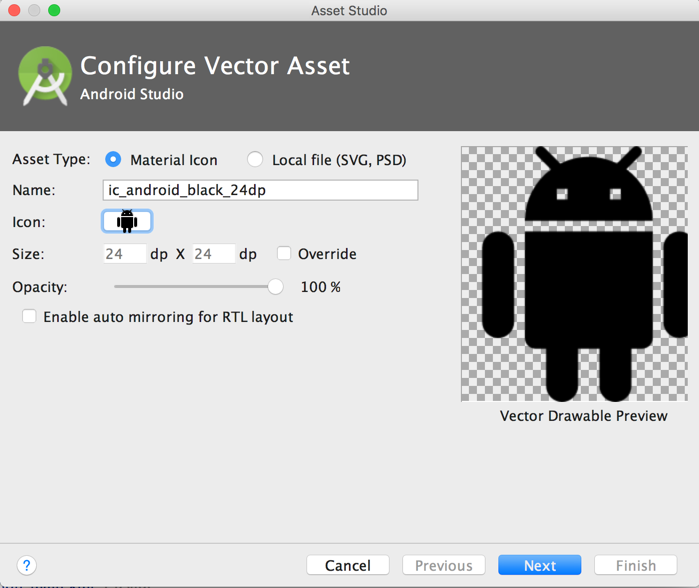Click the Finish button
699x588 pixels.
(636, 565)
